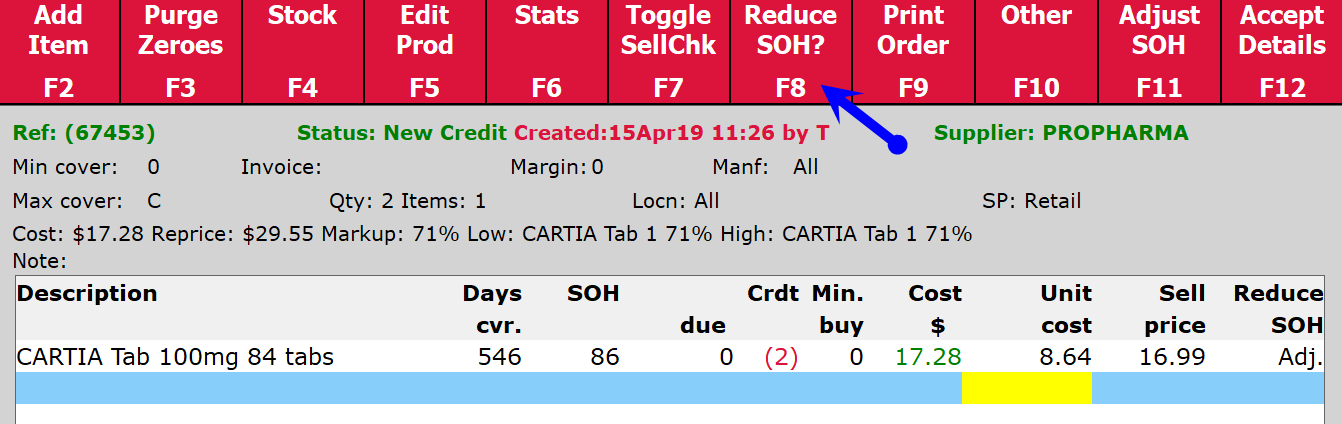Click the Adj. value in Reduce SOH column
Screen dimensions: 1342x424
(1301, 357)
